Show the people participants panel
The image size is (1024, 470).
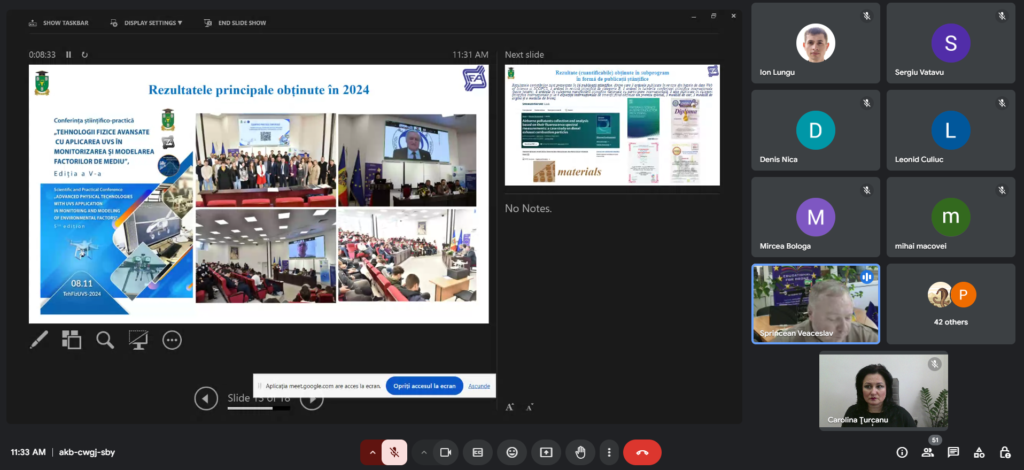928,452
